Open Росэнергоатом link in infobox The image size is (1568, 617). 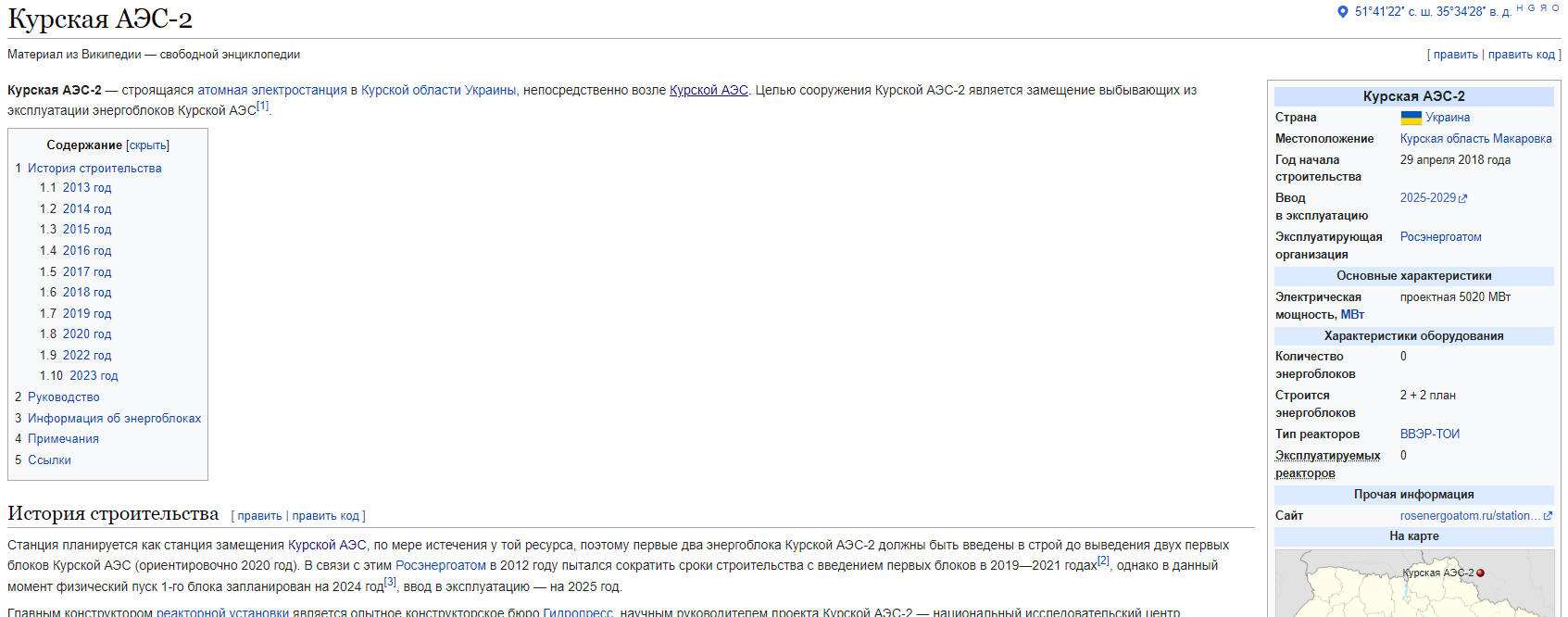(x=1441, y=237)
